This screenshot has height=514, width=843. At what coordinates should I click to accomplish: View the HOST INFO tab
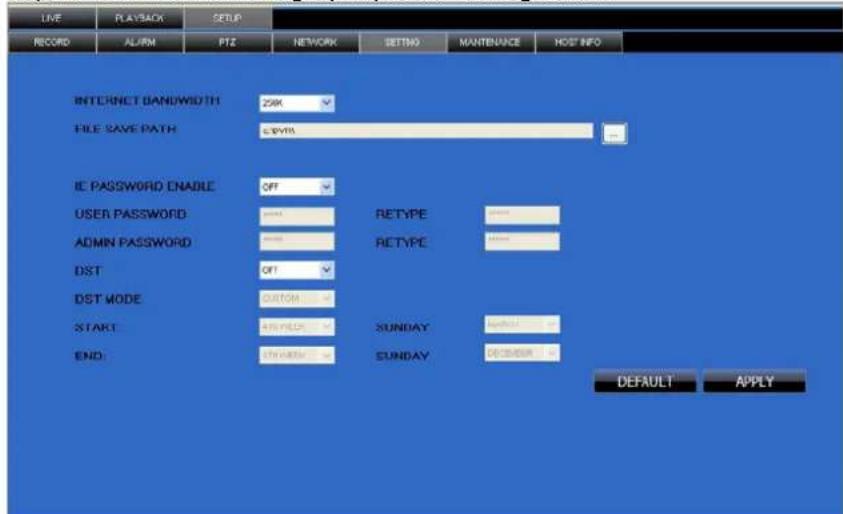578,42
